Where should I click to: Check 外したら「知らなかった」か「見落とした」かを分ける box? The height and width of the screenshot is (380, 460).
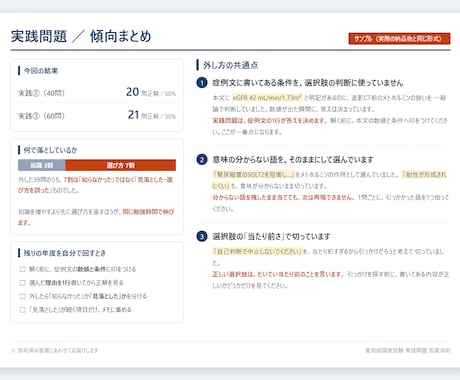[23, 296]
